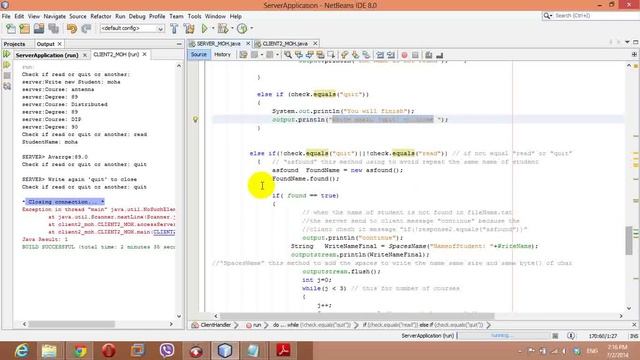
Task: Open the File menu
Action: pyautogui.click(x=6, y=16)
